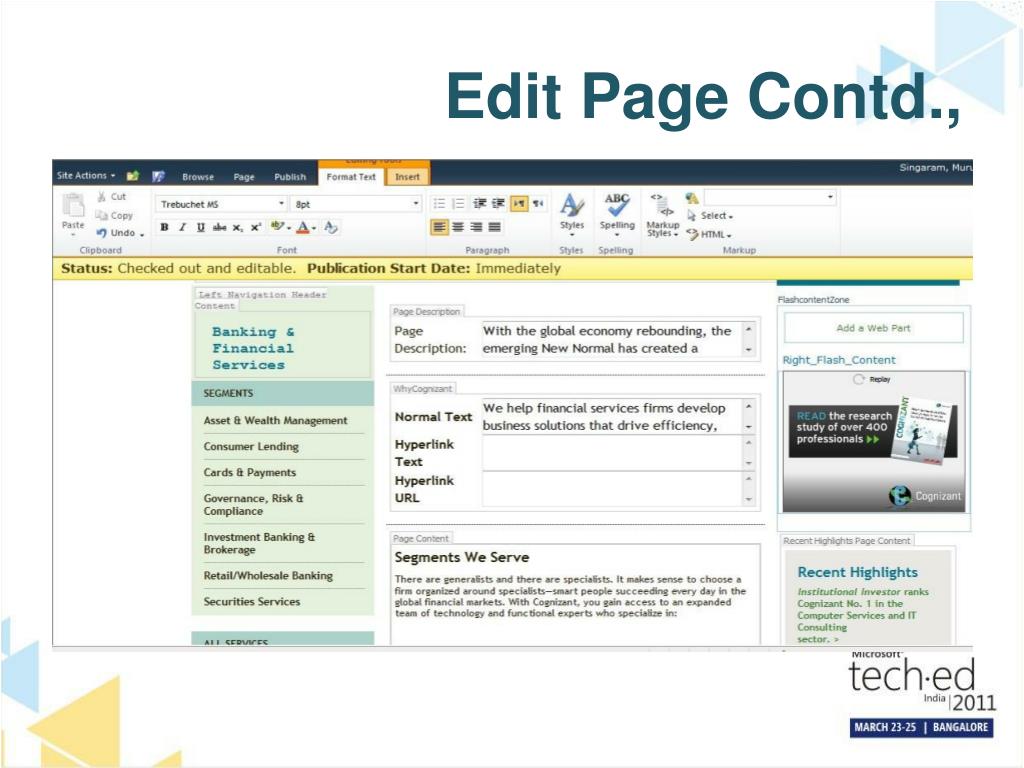Click the Copy icon
The height and width of the screenshot is (768, 1024).
coord(101,216)
